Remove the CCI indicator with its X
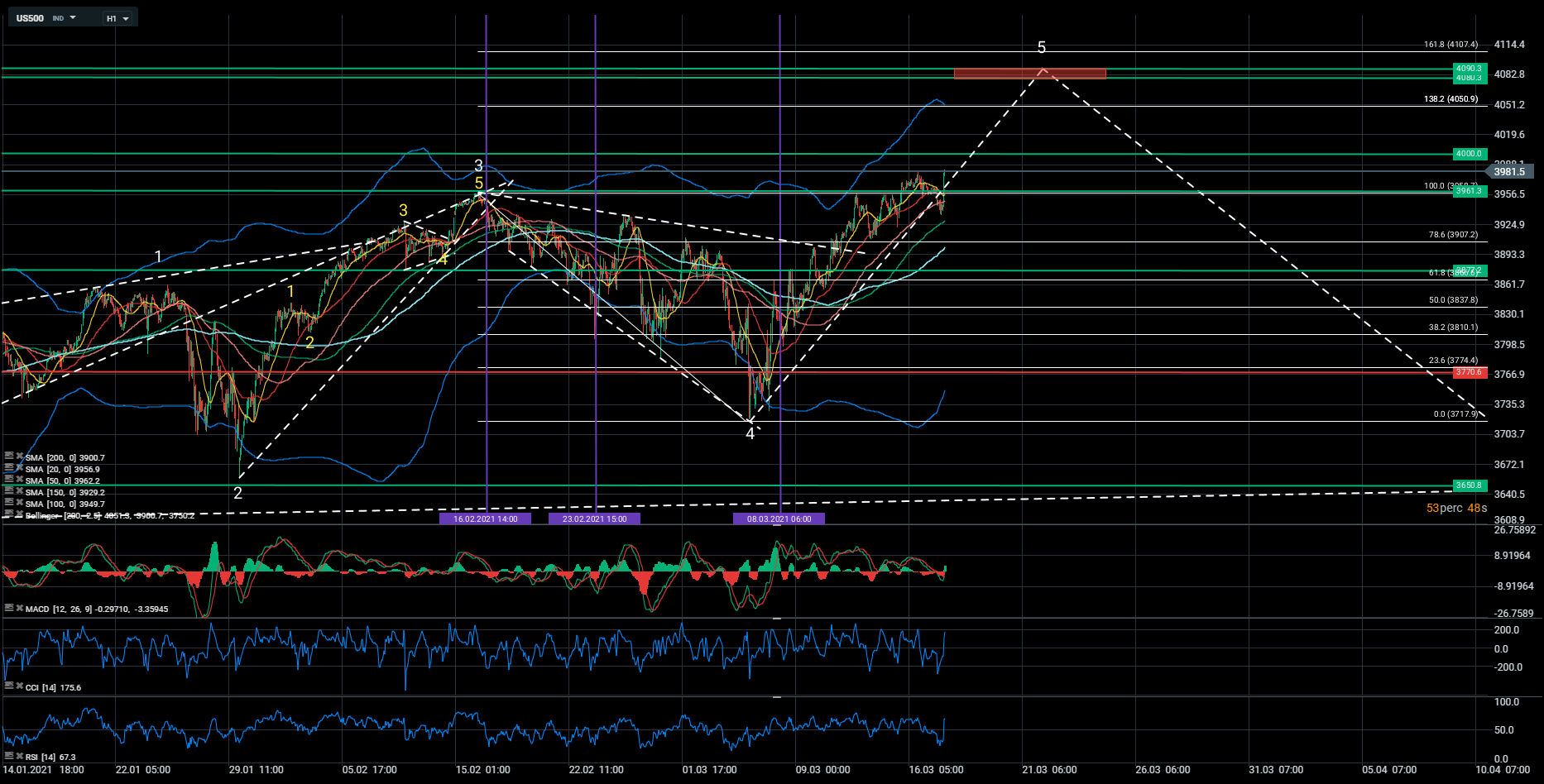Viewport: 1544px width, 784px height. 19,686
